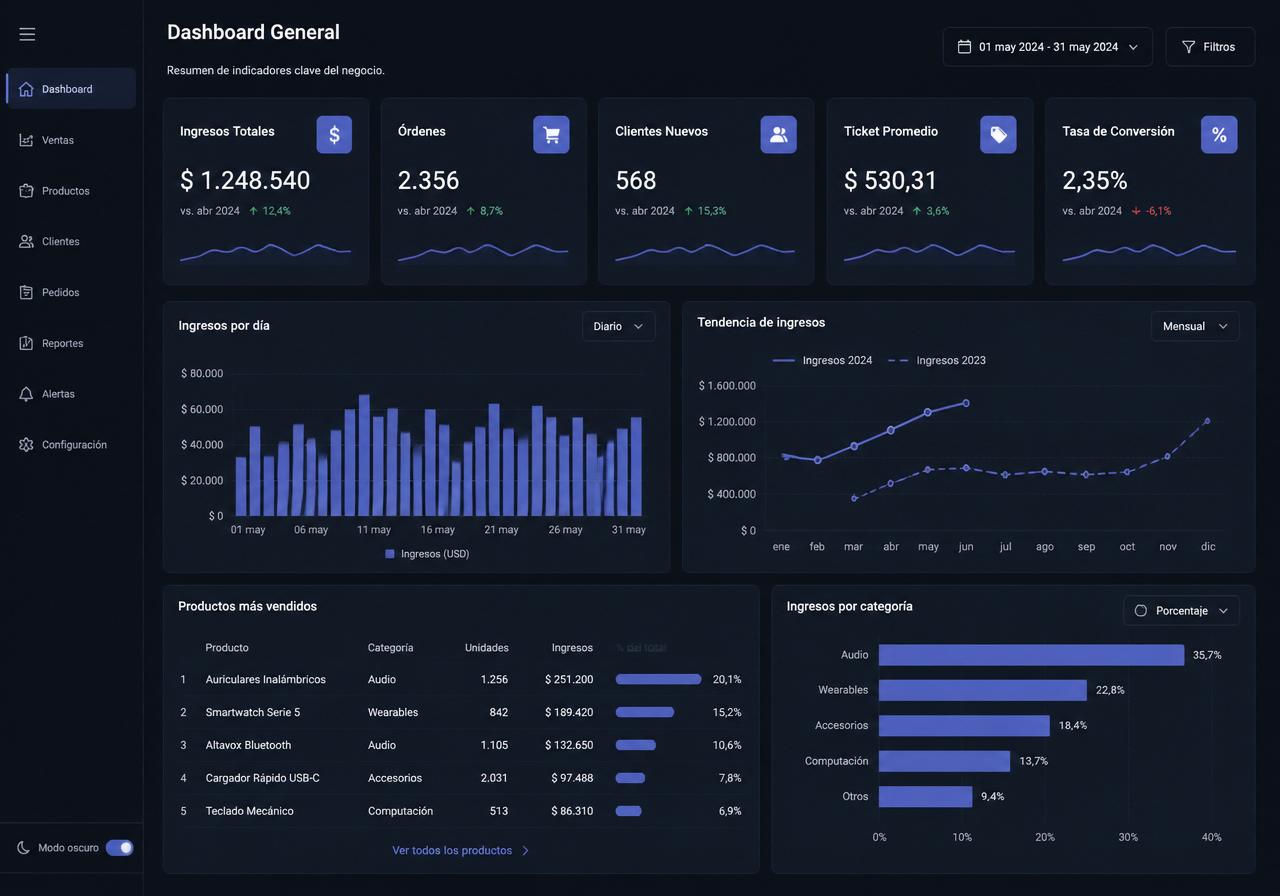Screen dimensions: 1280x896
Task: Click the funnel icon in Filtros
Action: tap(1189, 47)
